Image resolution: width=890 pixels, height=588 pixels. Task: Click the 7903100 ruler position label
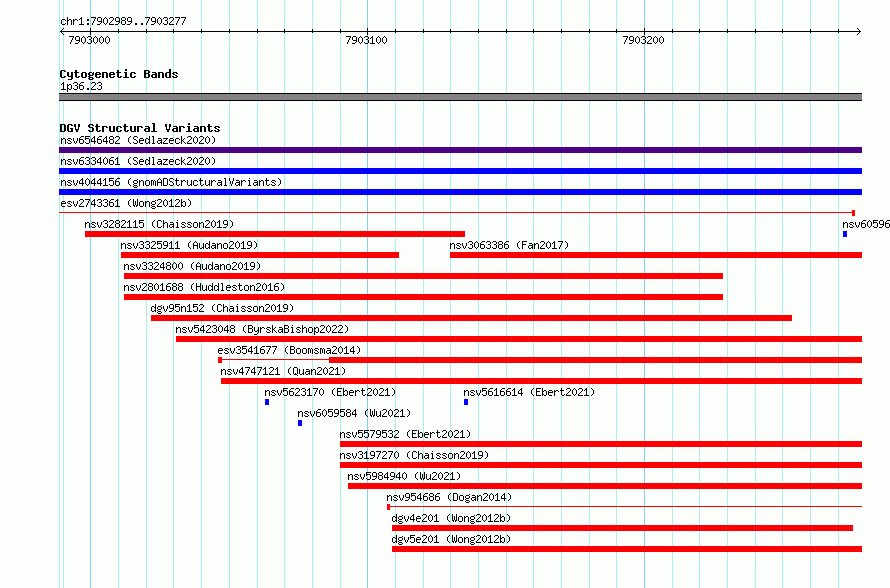pyautogui.click(x=366, y=40)
